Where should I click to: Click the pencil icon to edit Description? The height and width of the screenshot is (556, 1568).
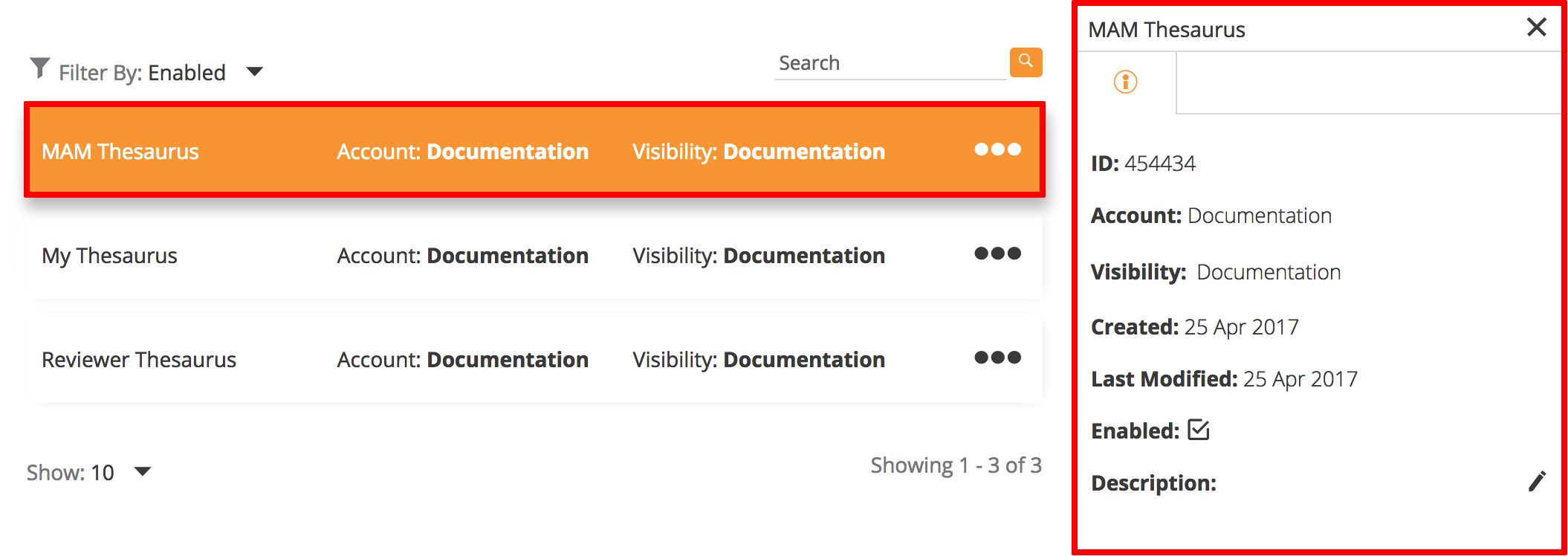point(1537,482)
